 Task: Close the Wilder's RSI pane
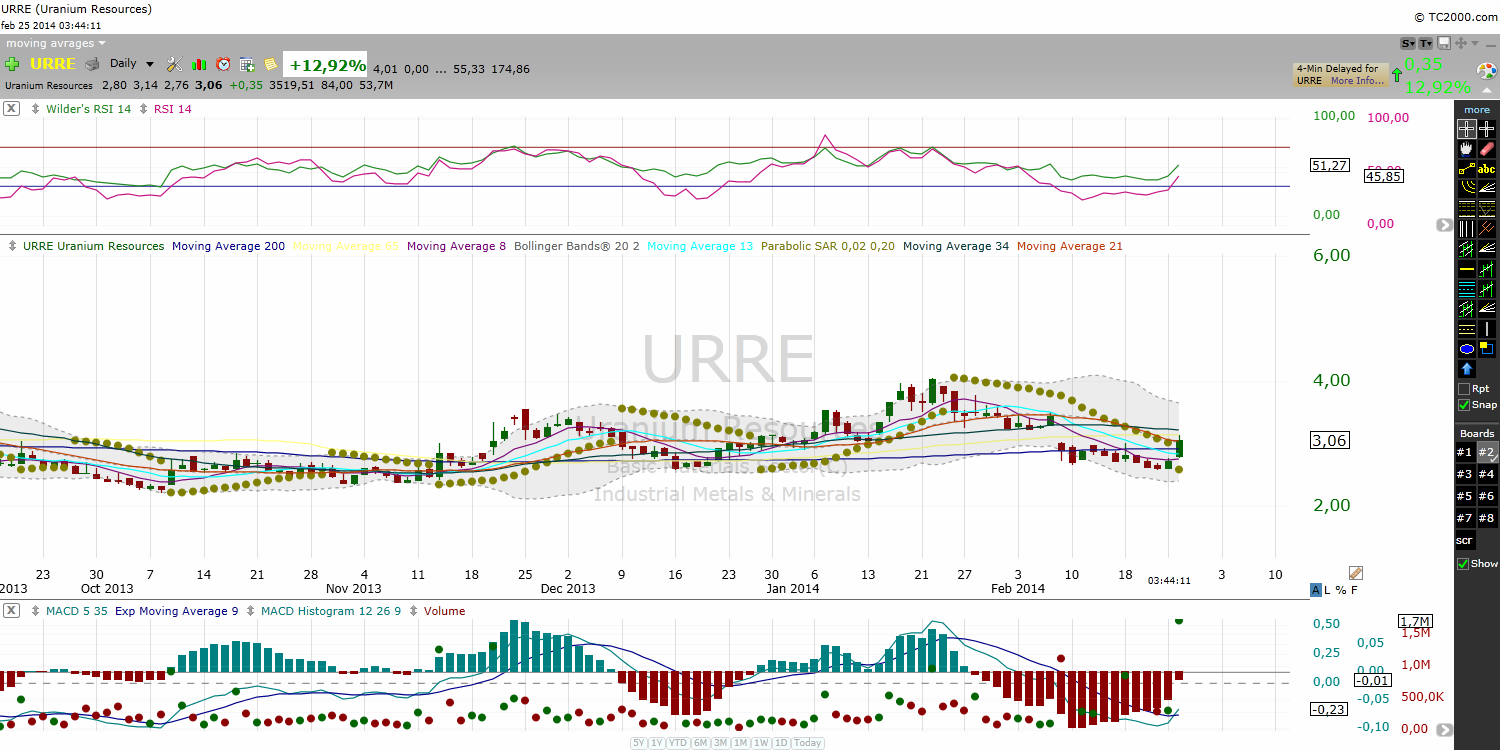coord(11,109)
